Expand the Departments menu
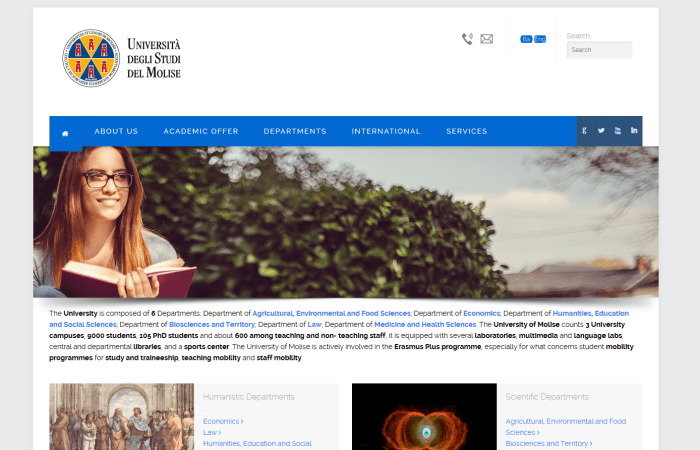 point(295,131)
